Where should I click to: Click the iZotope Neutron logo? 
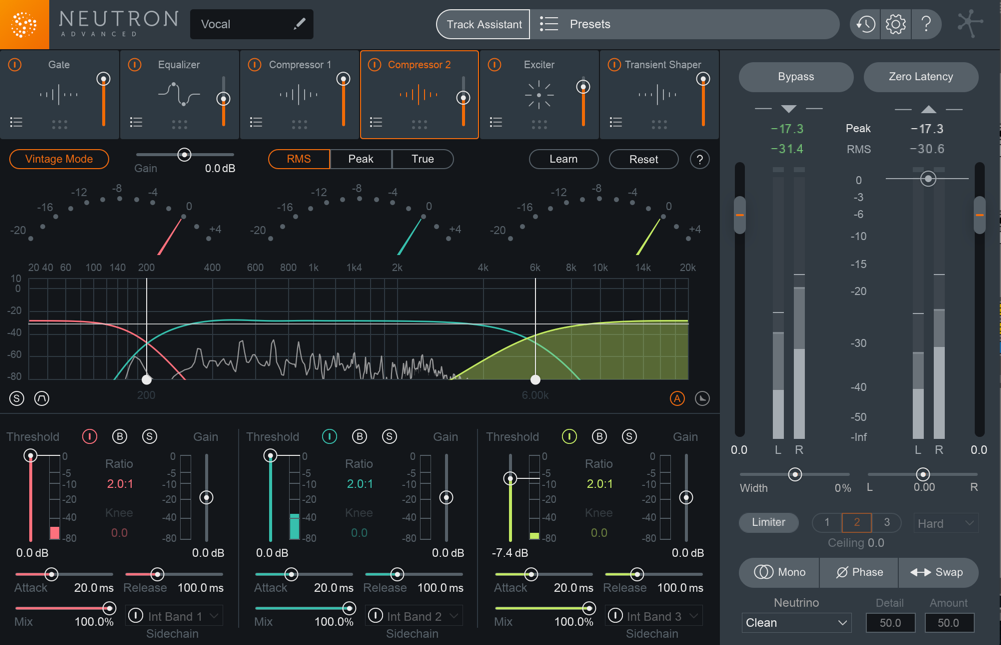point(24,24)
